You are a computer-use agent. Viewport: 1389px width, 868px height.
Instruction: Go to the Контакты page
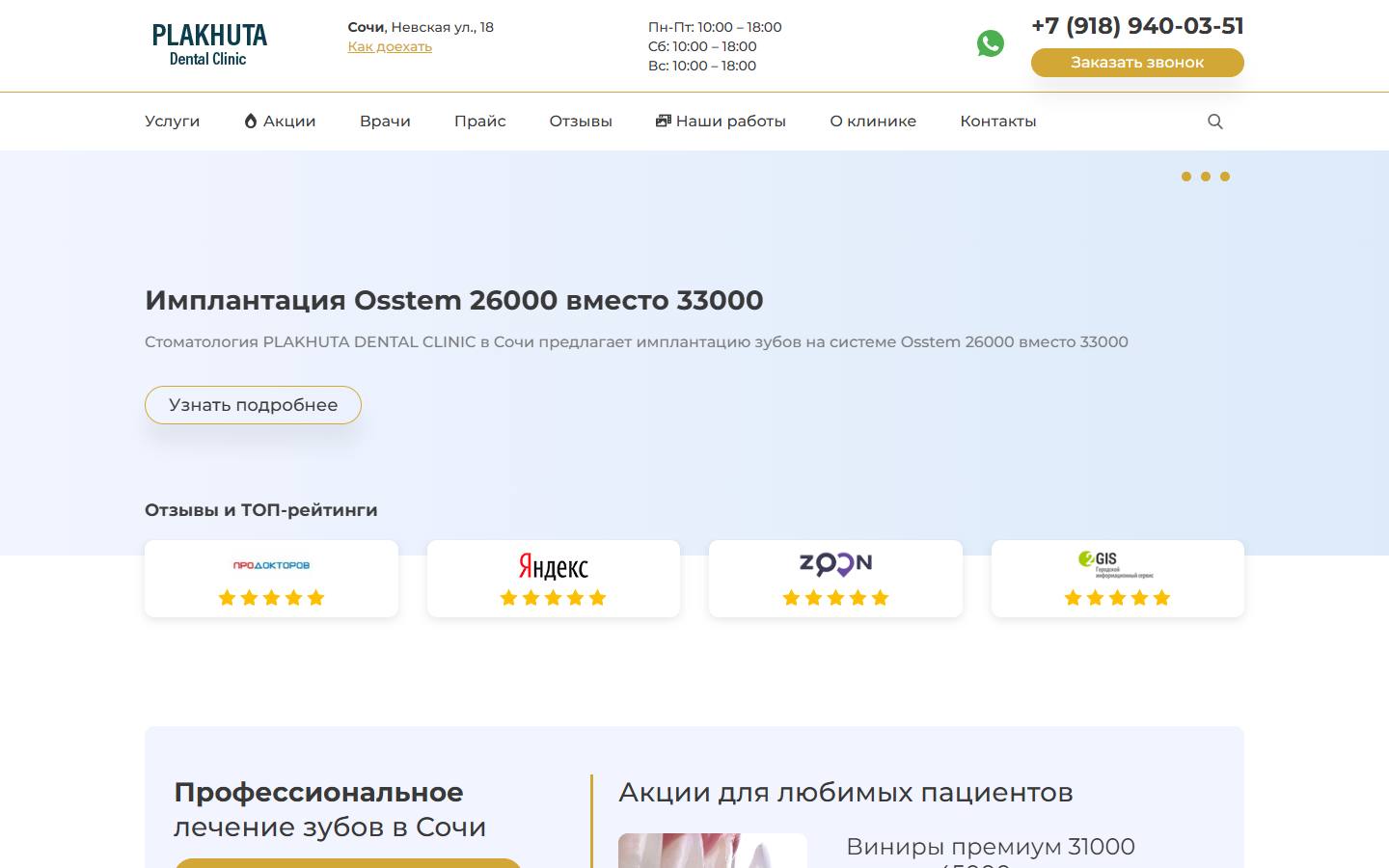click(x=998, y=122)
